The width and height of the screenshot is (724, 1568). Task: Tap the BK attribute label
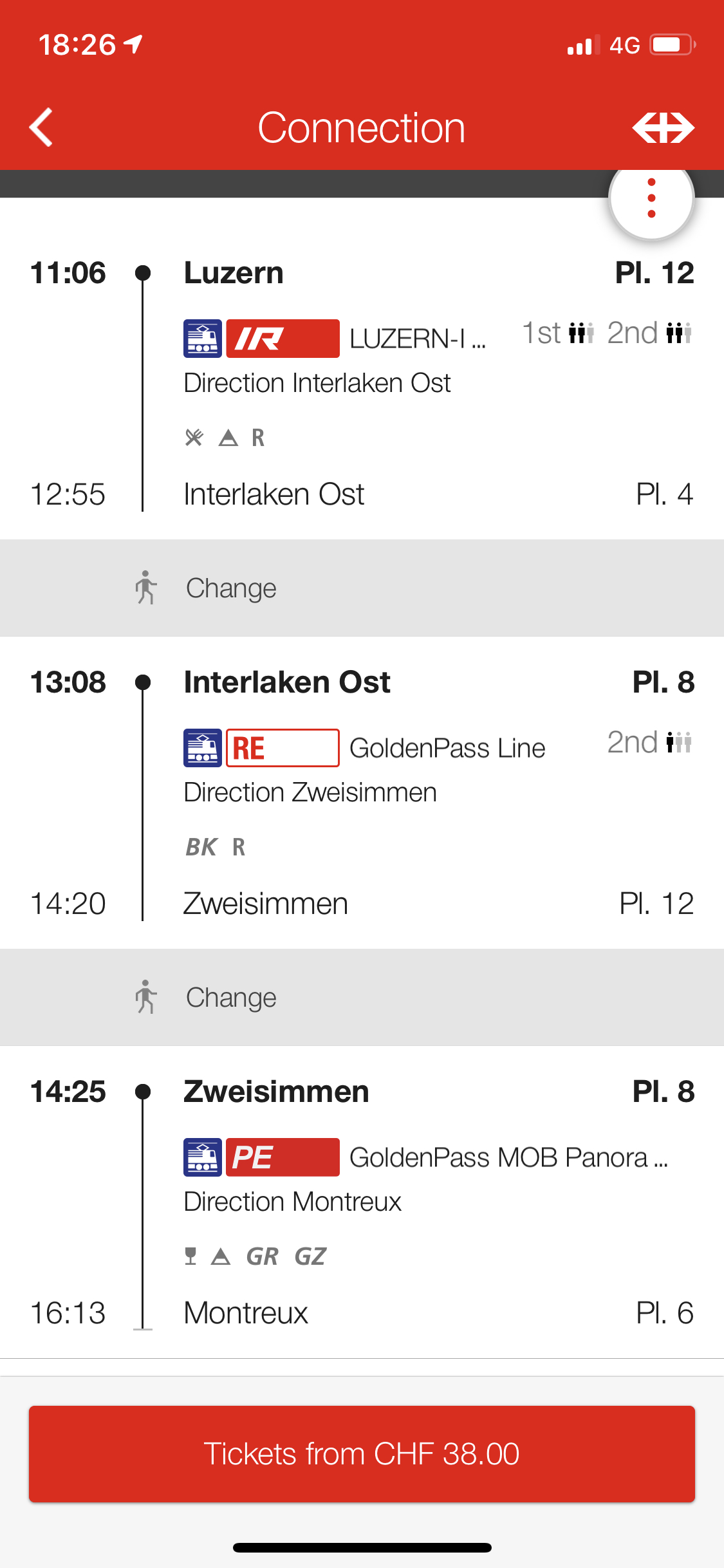click(201, 847)
